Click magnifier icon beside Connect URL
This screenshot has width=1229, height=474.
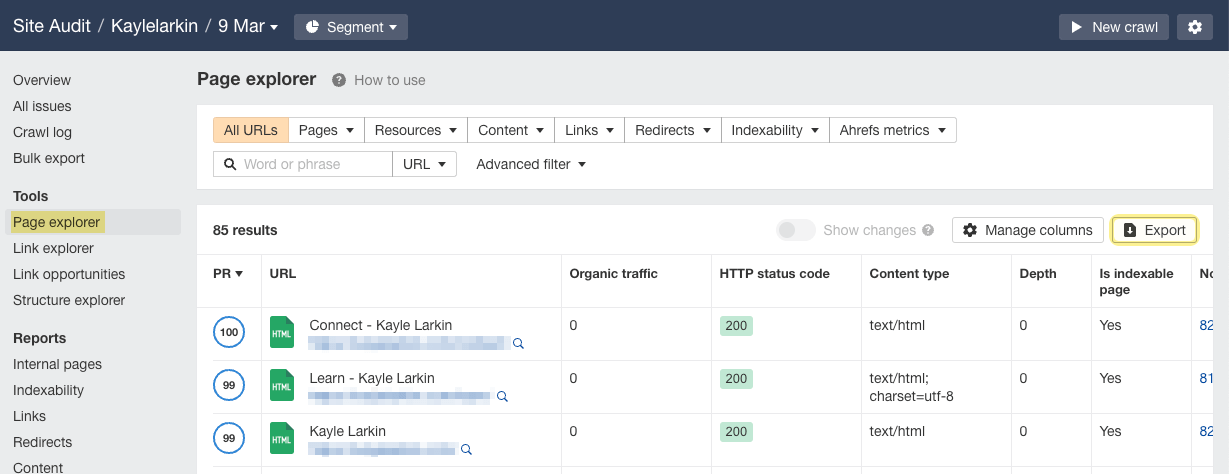[518, 343]
